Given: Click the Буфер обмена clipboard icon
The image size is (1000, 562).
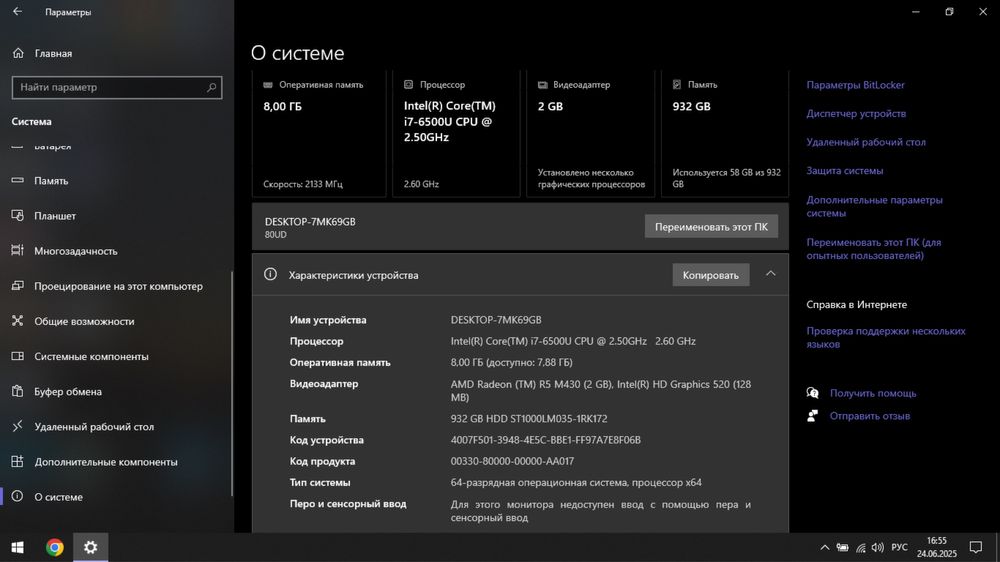Looking at the screenshot, I should [x=17, y=391].
